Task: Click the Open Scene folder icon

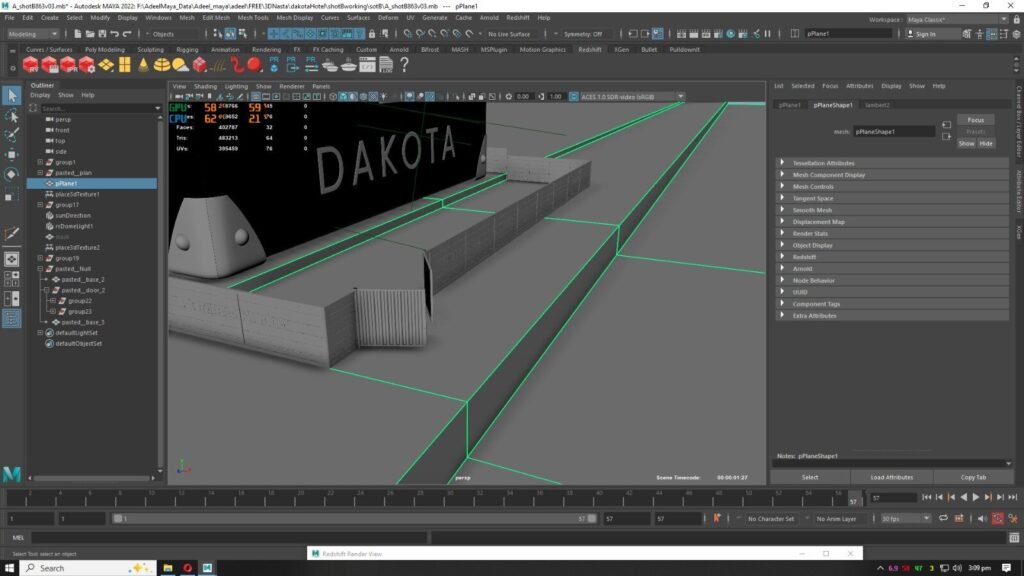Action: (90, 33)
